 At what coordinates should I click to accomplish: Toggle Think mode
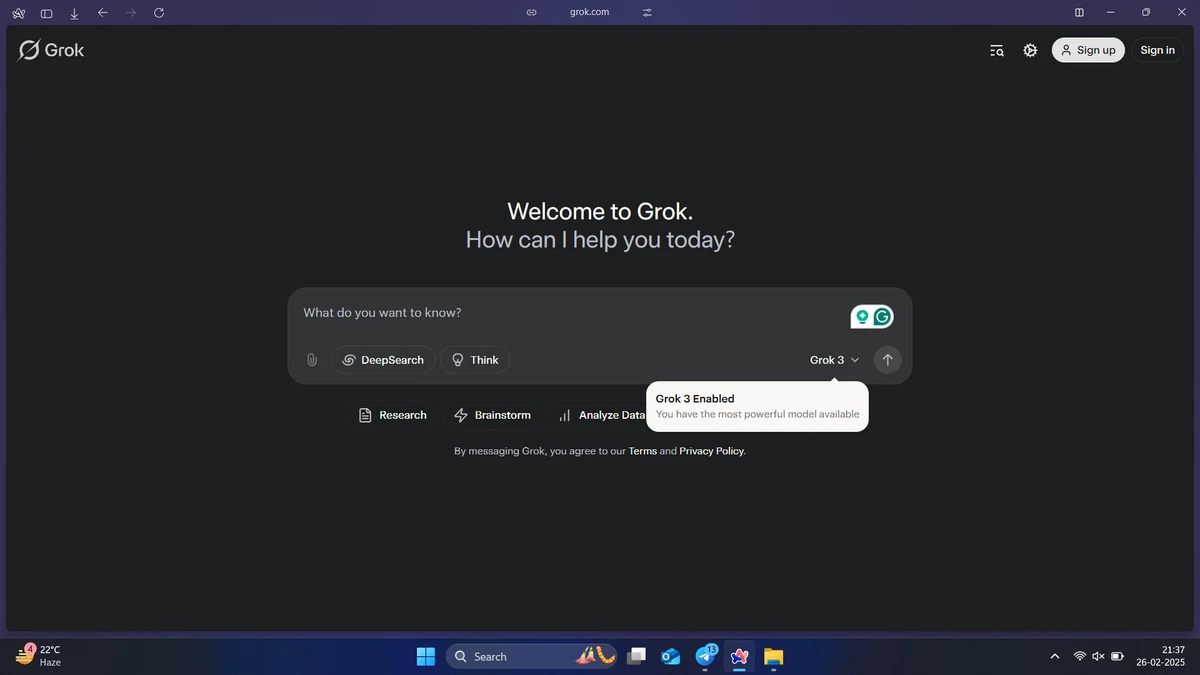[x=475, y=360]
